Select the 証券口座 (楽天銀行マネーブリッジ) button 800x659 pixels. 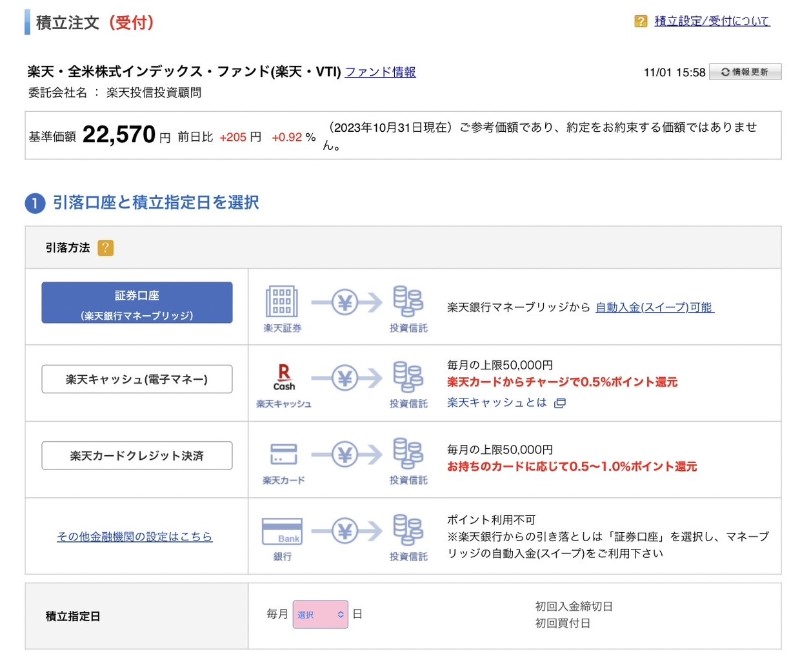coord(137,302)
